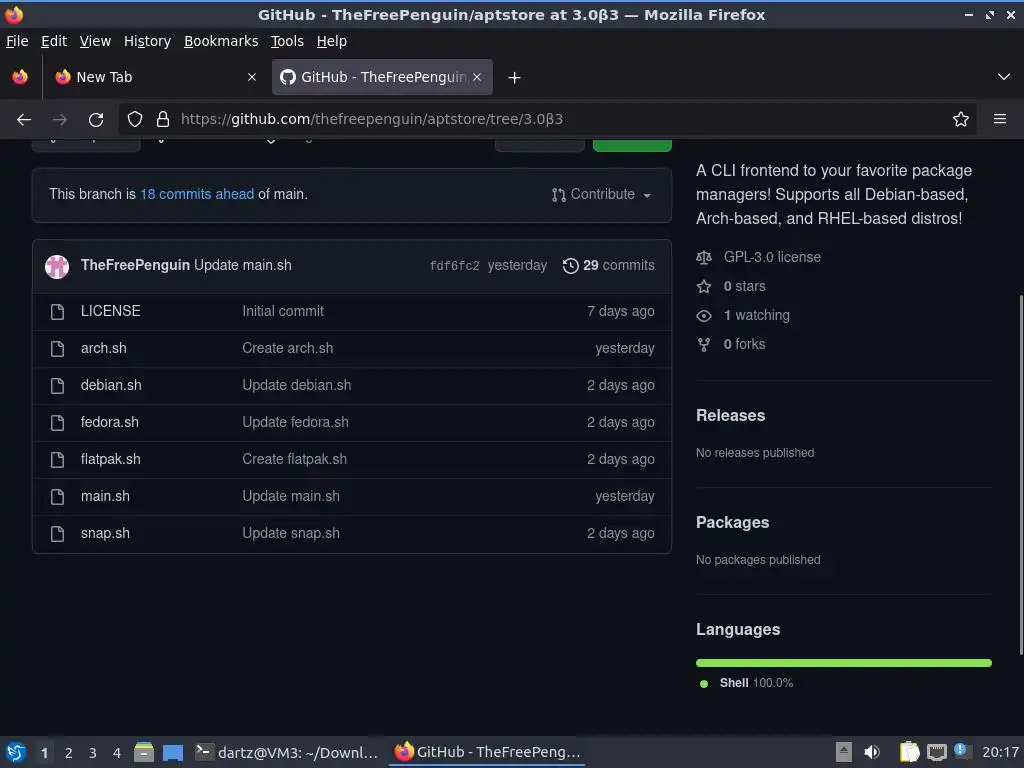The width and height of the screenshot is (1024, 768).
Task: Open the 'Create flatpak.sh' commit message
Action: 295,459
